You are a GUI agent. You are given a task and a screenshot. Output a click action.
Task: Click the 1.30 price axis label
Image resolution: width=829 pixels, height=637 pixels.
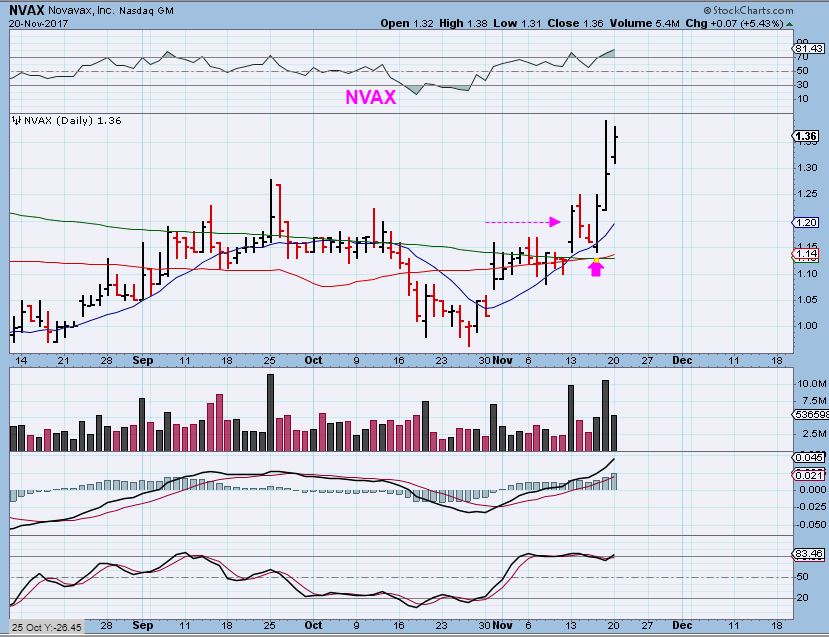tap(807, 168)
